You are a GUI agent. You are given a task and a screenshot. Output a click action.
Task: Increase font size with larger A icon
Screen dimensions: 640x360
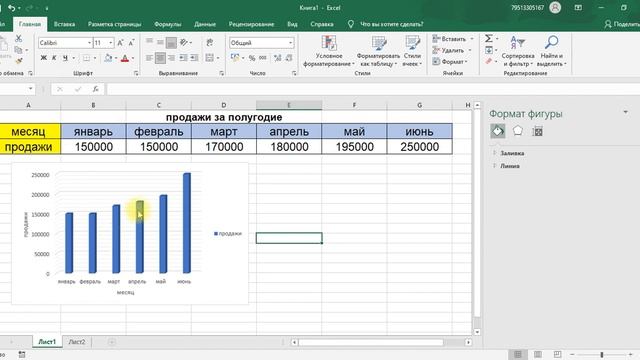[x=120, y=43]
